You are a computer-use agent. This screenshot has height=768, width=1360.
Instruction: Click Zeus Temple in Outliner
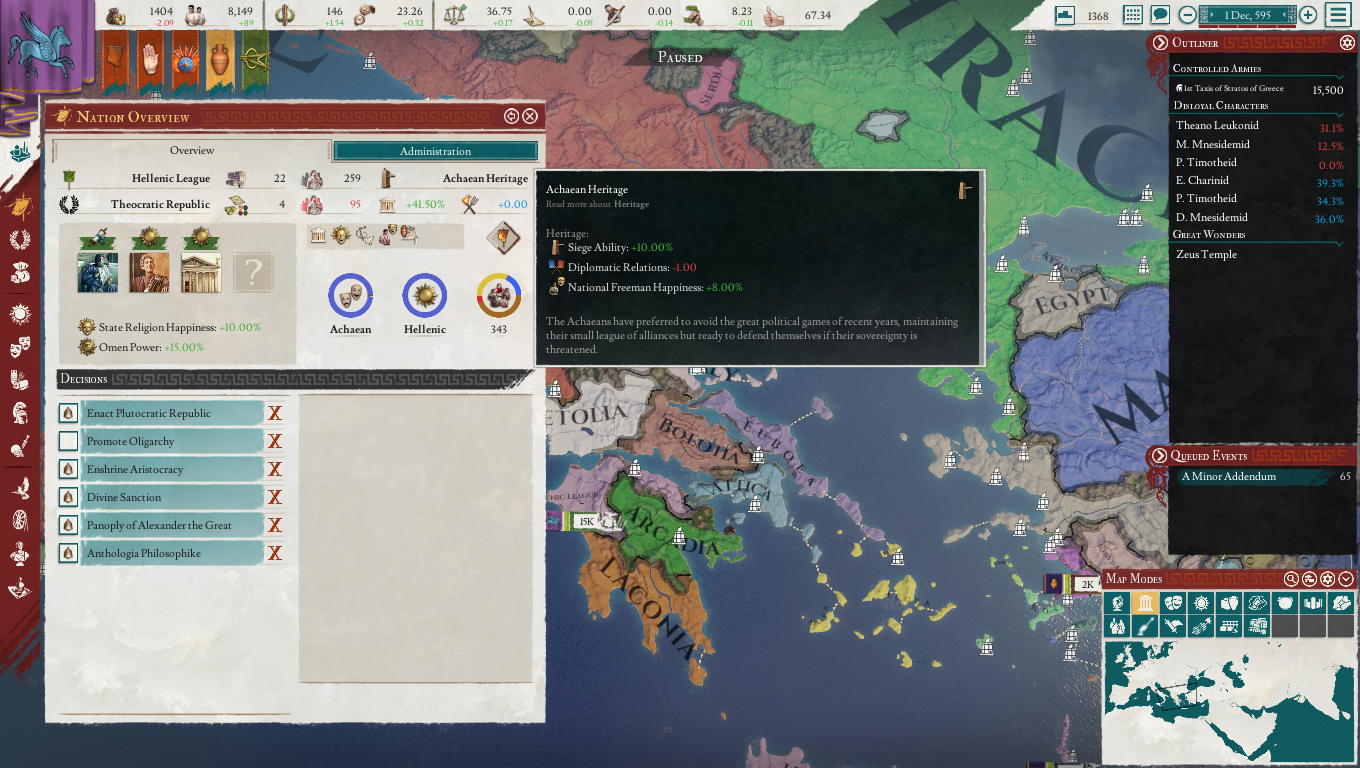1206,254
